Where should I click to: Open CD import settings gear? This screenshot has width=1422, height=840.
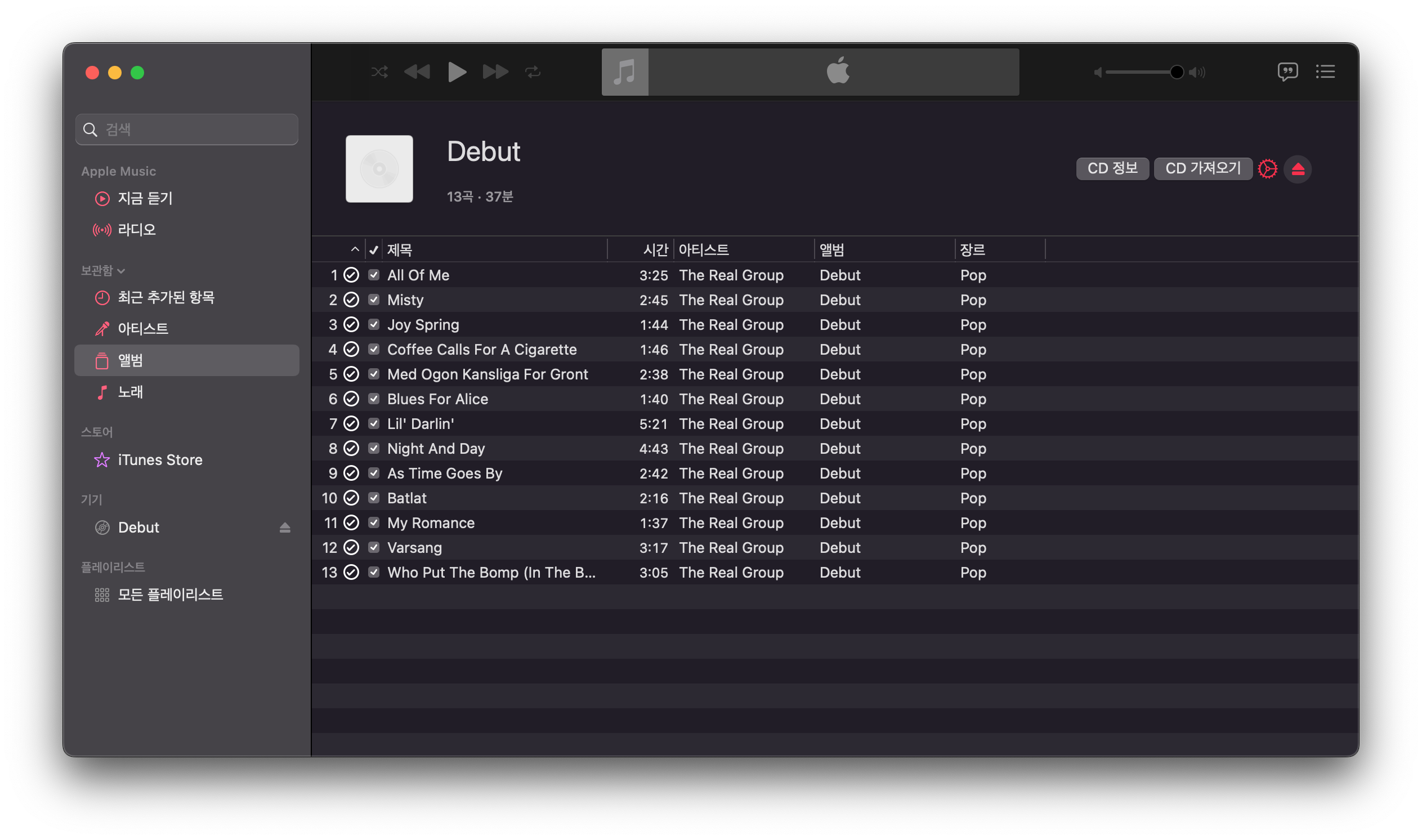pos(1268,169)
